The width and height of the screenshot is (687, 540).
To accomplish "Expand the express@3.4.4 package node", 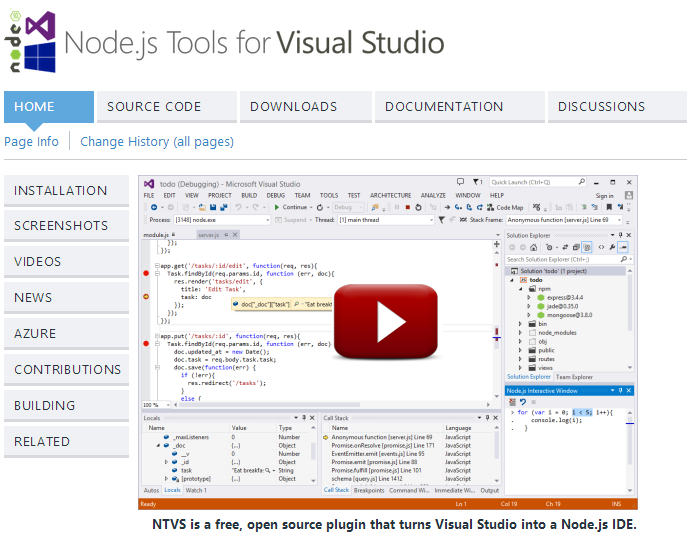I will tap(529, 297).
